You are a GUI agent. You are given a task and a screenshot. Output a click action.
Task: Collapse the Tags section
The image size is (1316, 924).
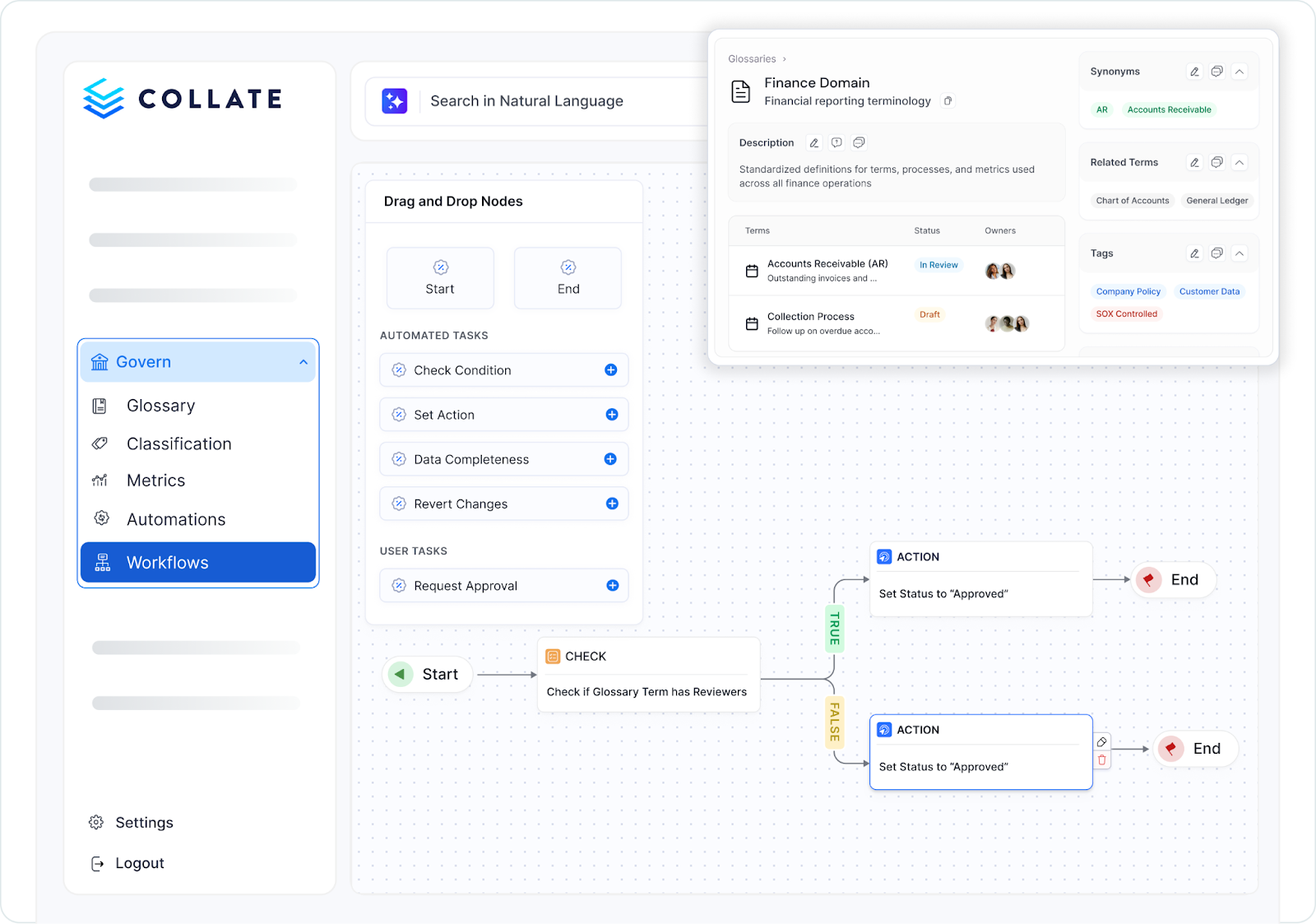click(x=1240, y=253)
